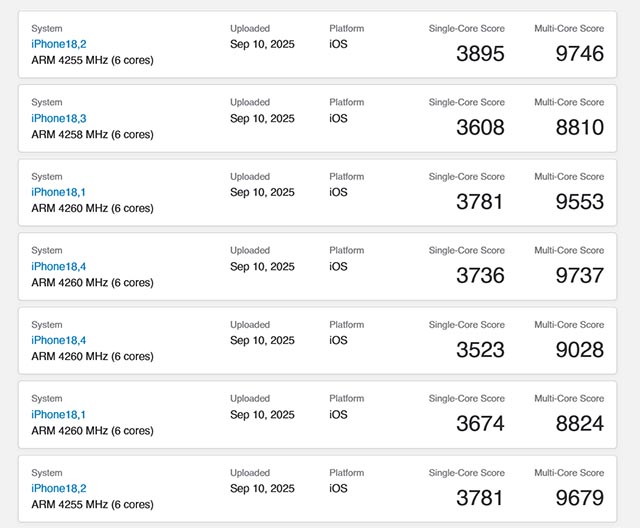Click the multi-core score 8810
Image resolution: width=640 pixels, height=528 pixels.
(580, 128)
